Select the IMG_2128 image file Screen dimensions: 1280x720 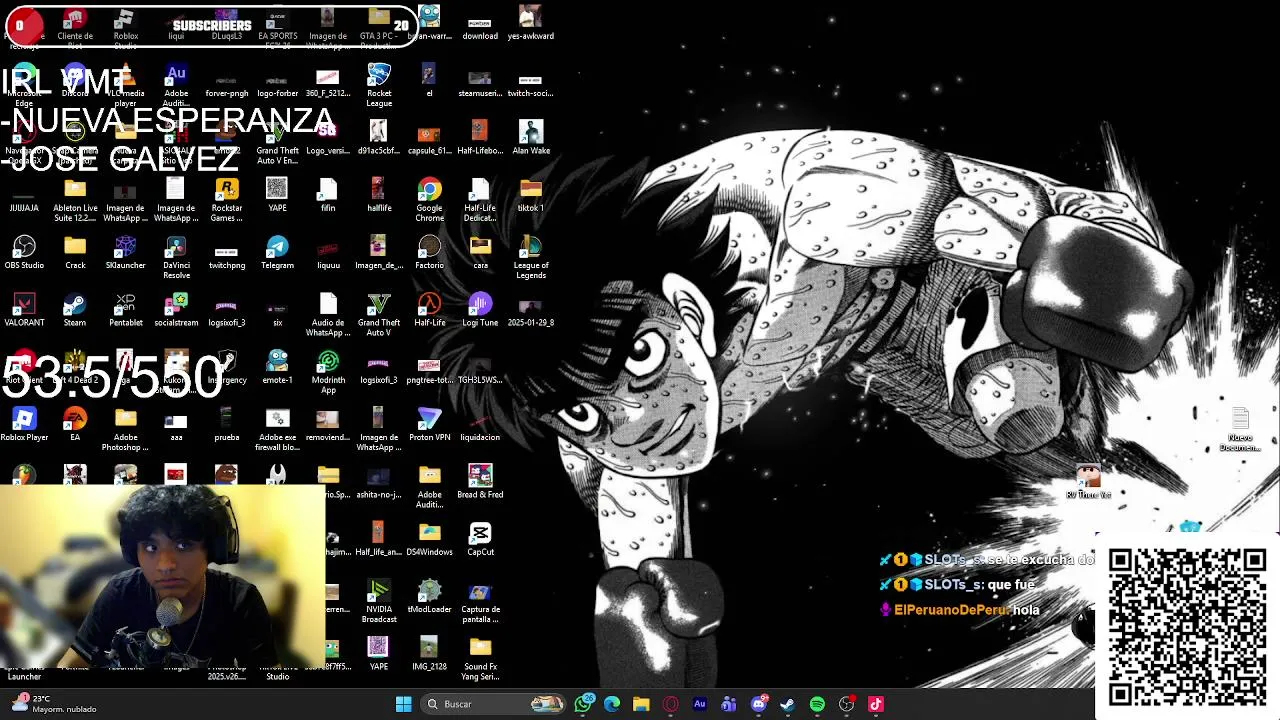429,653
